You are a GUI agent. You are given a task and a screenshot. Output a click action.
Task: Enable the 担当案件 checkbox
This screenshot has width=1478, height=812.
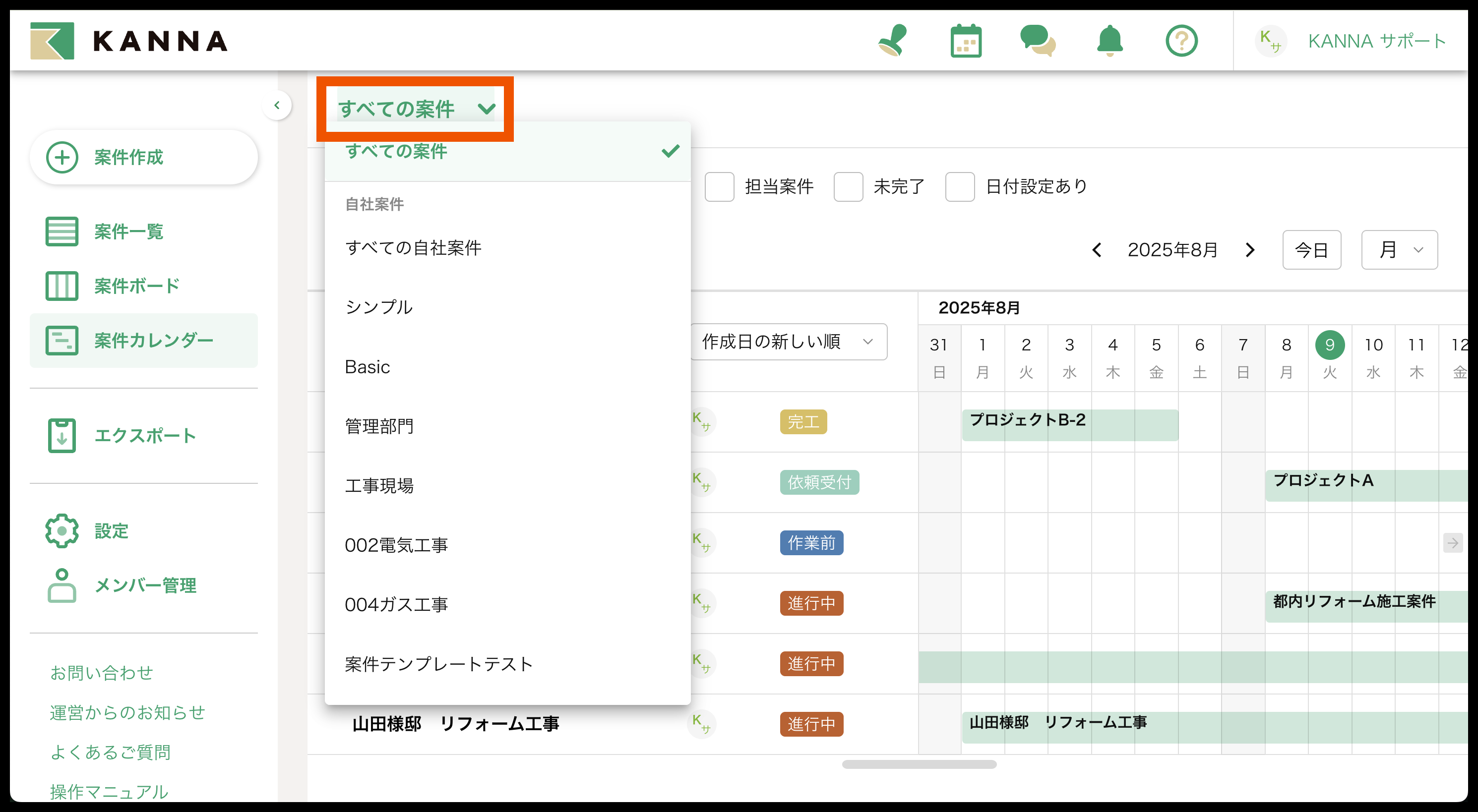pyautogui.click(x=720, y=186)
